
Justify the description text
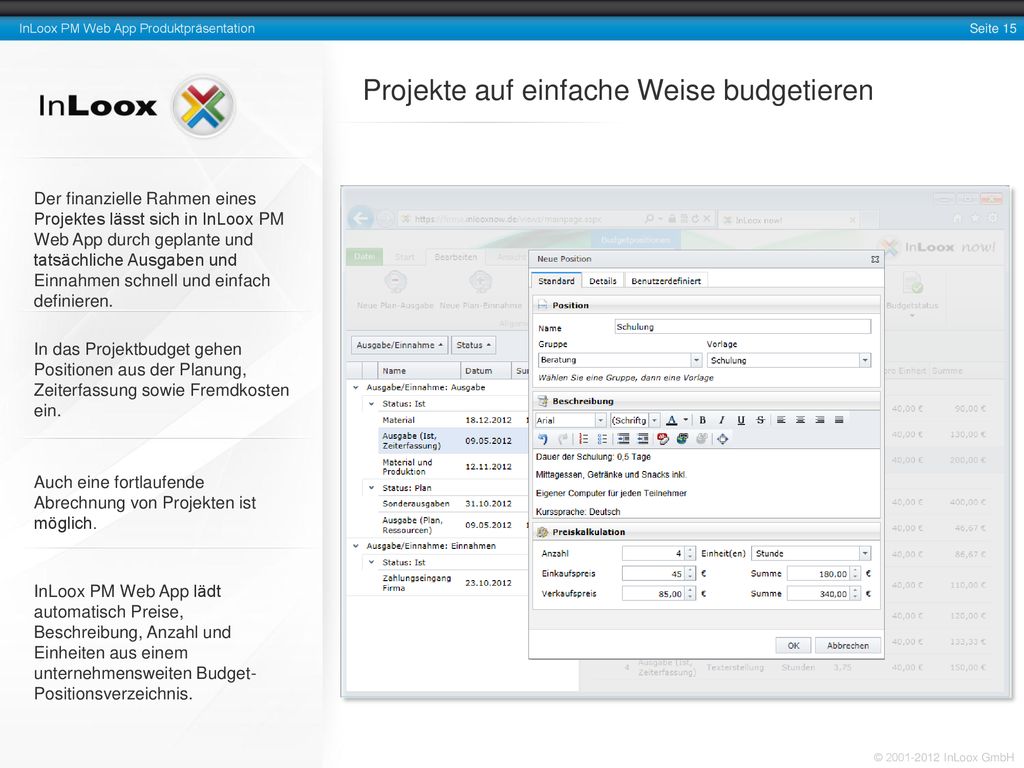click(839, 420)
